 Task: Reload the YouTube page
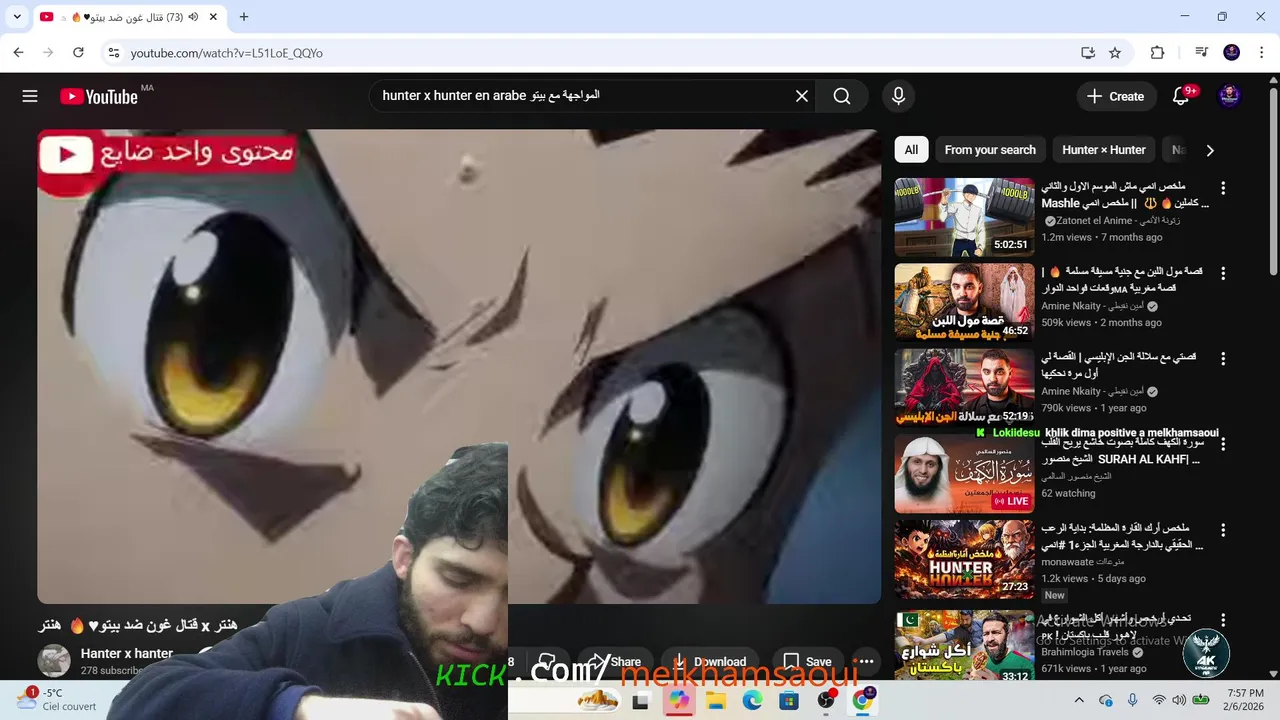point(78,53)
